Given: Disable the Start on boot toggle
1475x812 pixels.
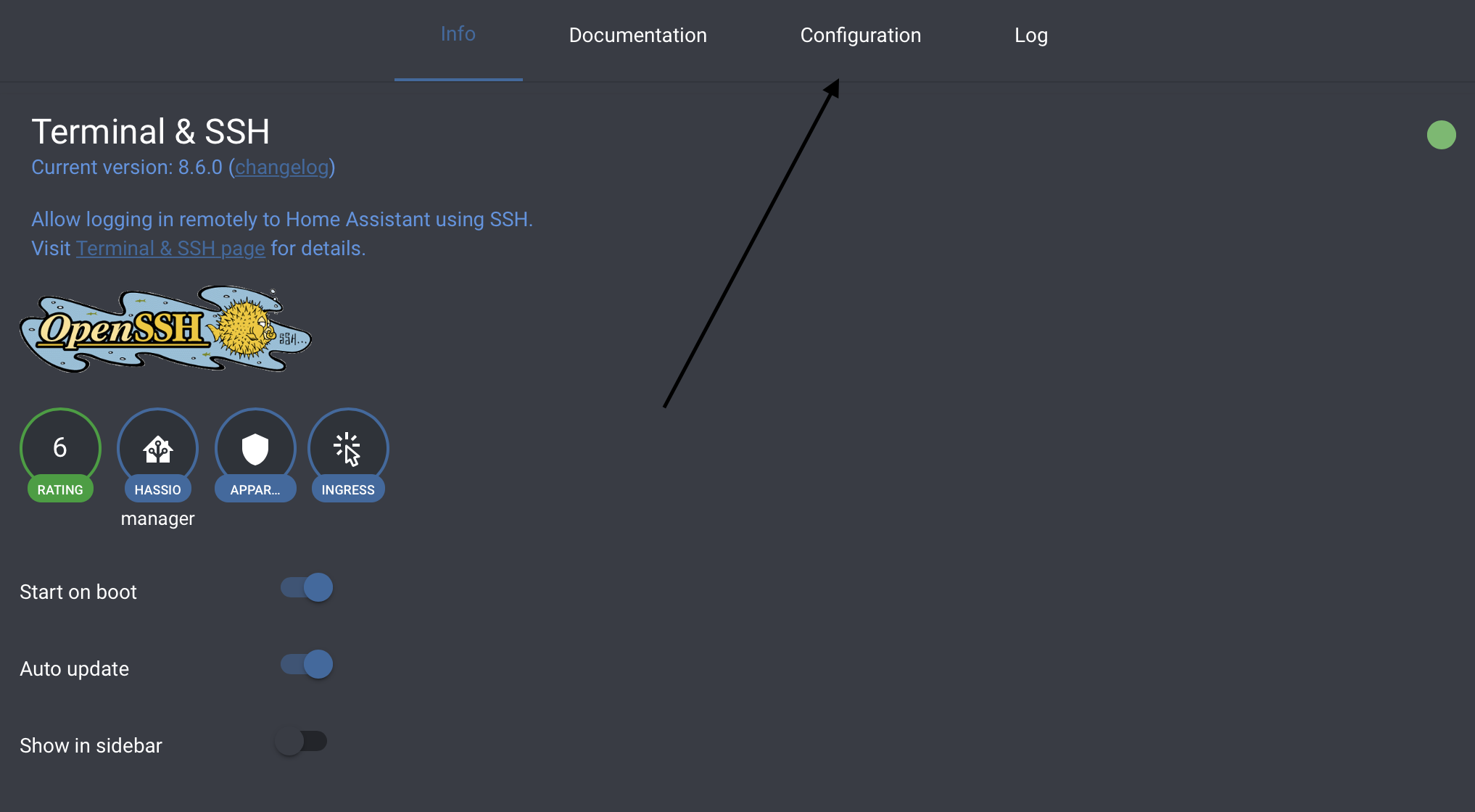Looking at the screenshot, I should click(307, 587).
